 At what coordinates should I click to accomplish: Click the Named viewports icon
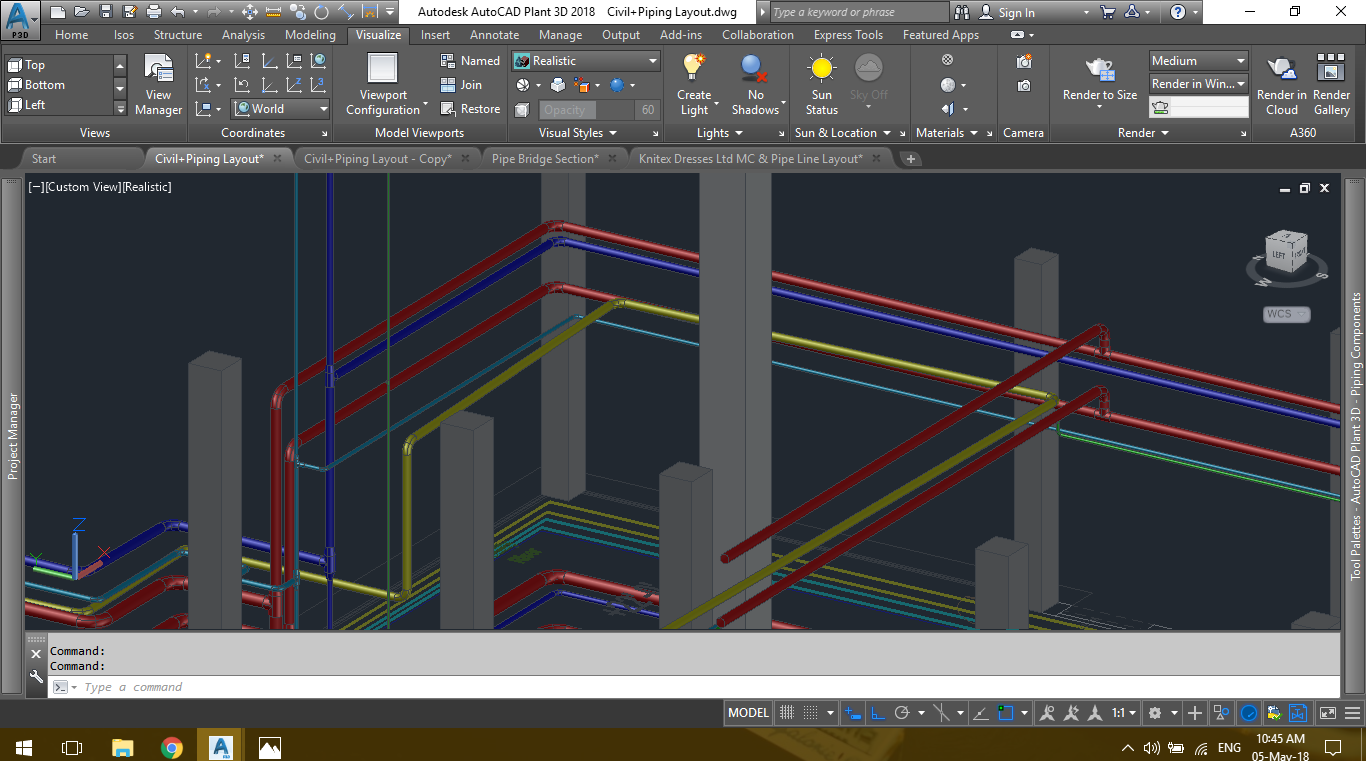click(x=470, y=60)
